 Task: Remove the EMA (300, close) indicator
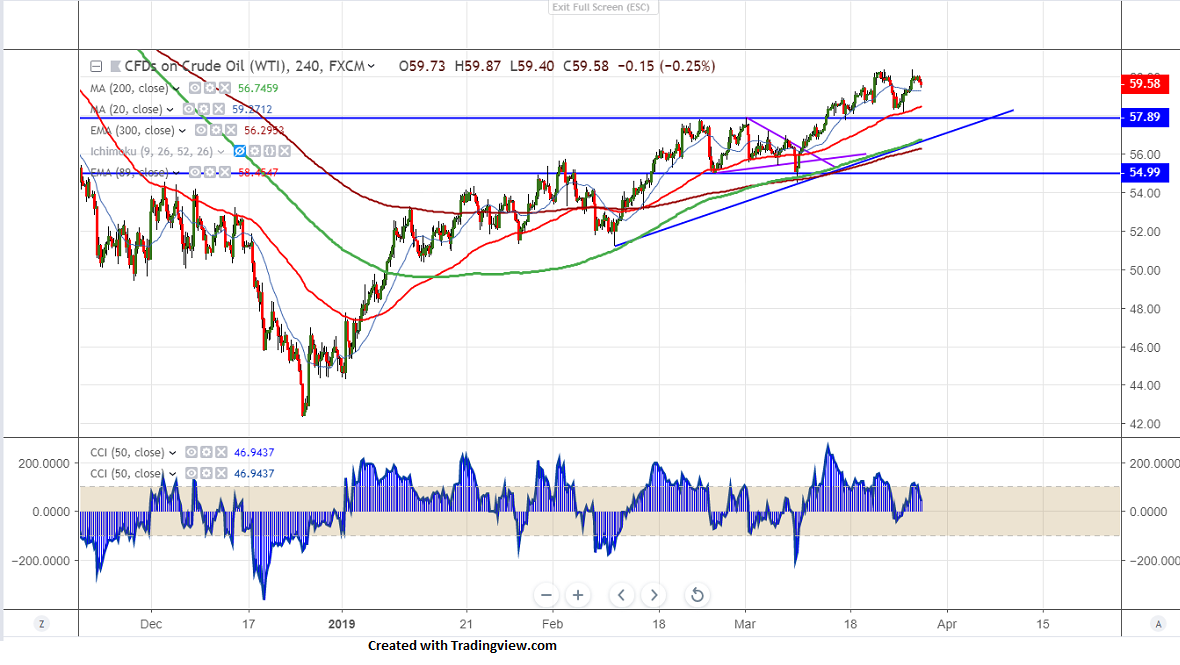point(230,130)
